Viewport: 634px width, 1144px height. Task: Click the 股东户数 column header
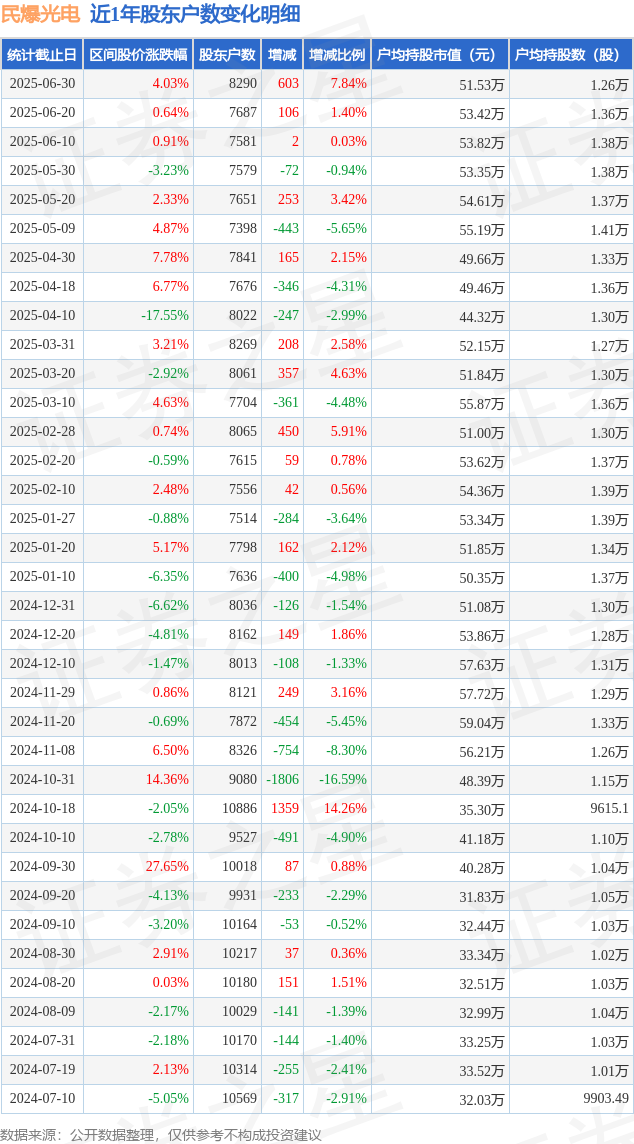tap(227, 55)
